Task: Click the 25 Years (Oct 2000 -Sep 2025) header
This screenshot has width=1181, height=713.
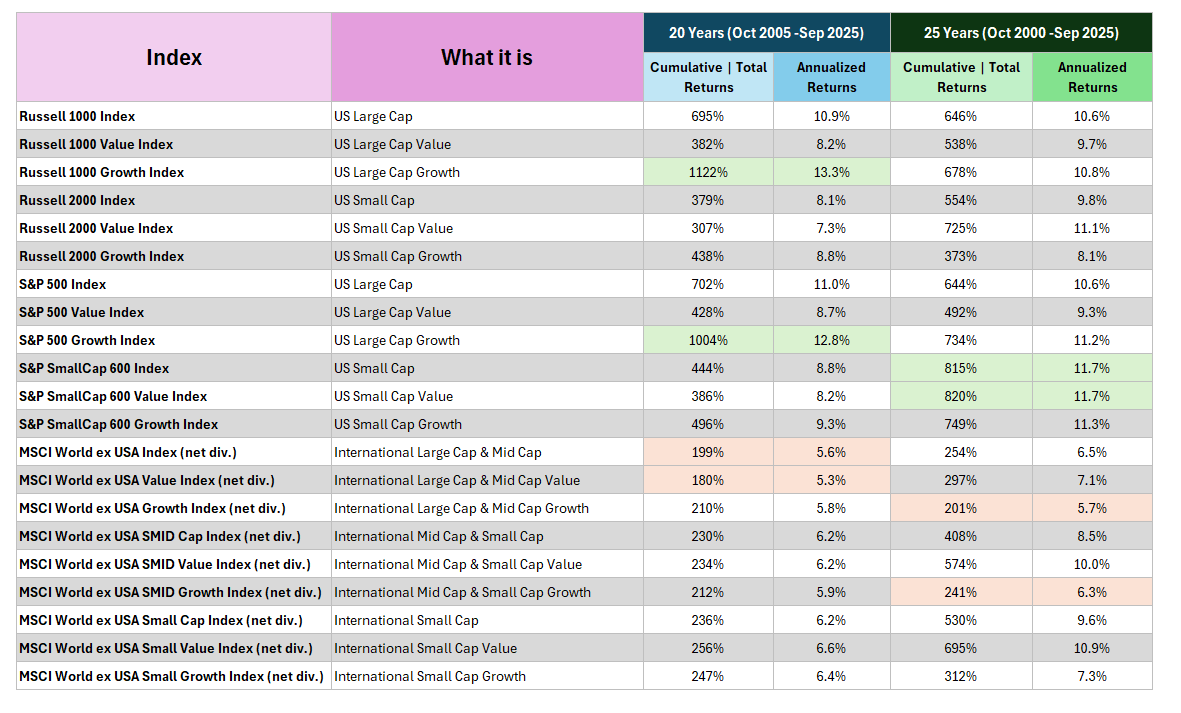Action: point(1020,33)
